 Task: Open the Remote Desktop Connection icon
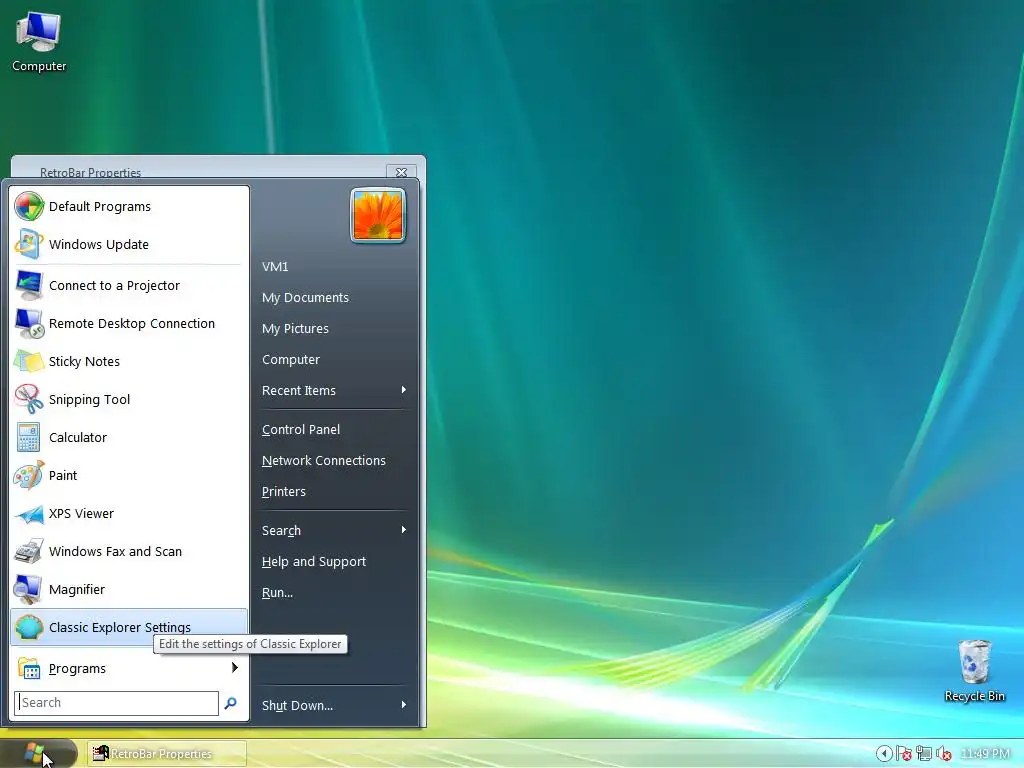coord(29,323)
